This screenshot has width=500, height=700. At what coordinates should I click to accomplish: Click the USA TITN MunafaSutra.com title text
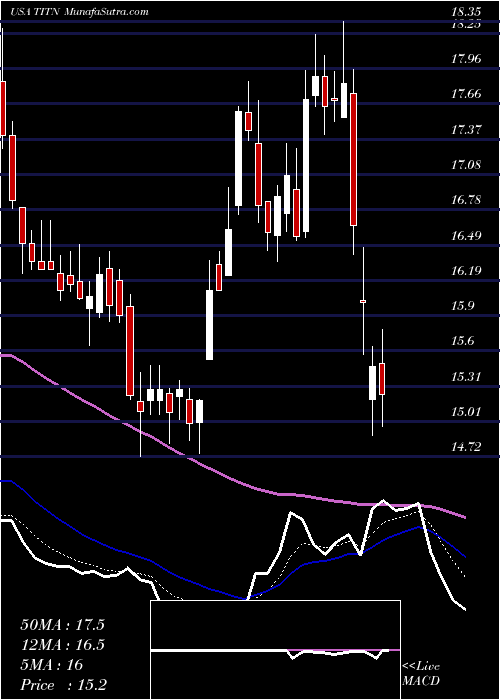81,12
